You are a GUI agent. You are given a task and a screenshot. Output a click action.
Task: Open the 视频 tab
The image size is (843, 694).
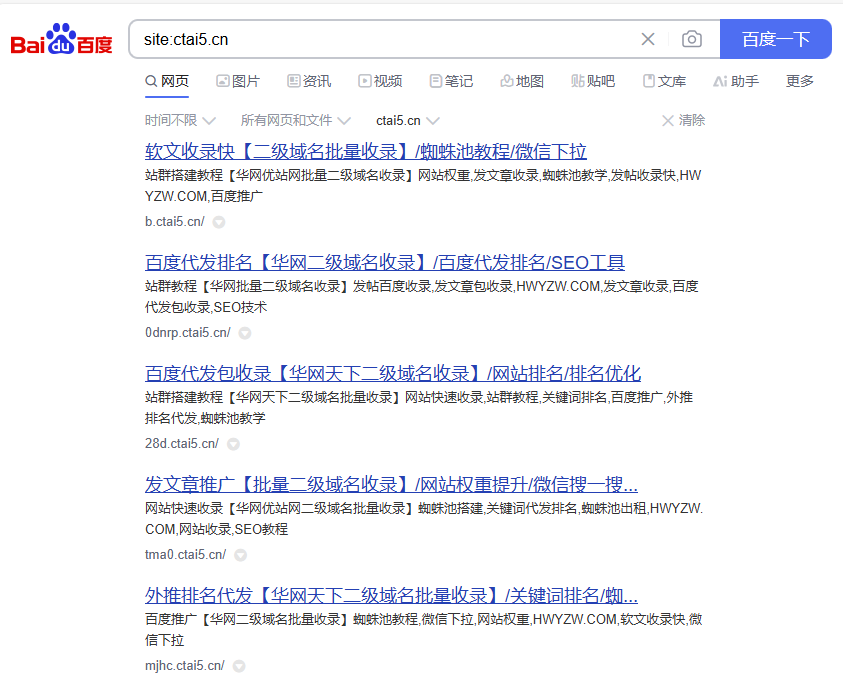[x=380, y=81]
